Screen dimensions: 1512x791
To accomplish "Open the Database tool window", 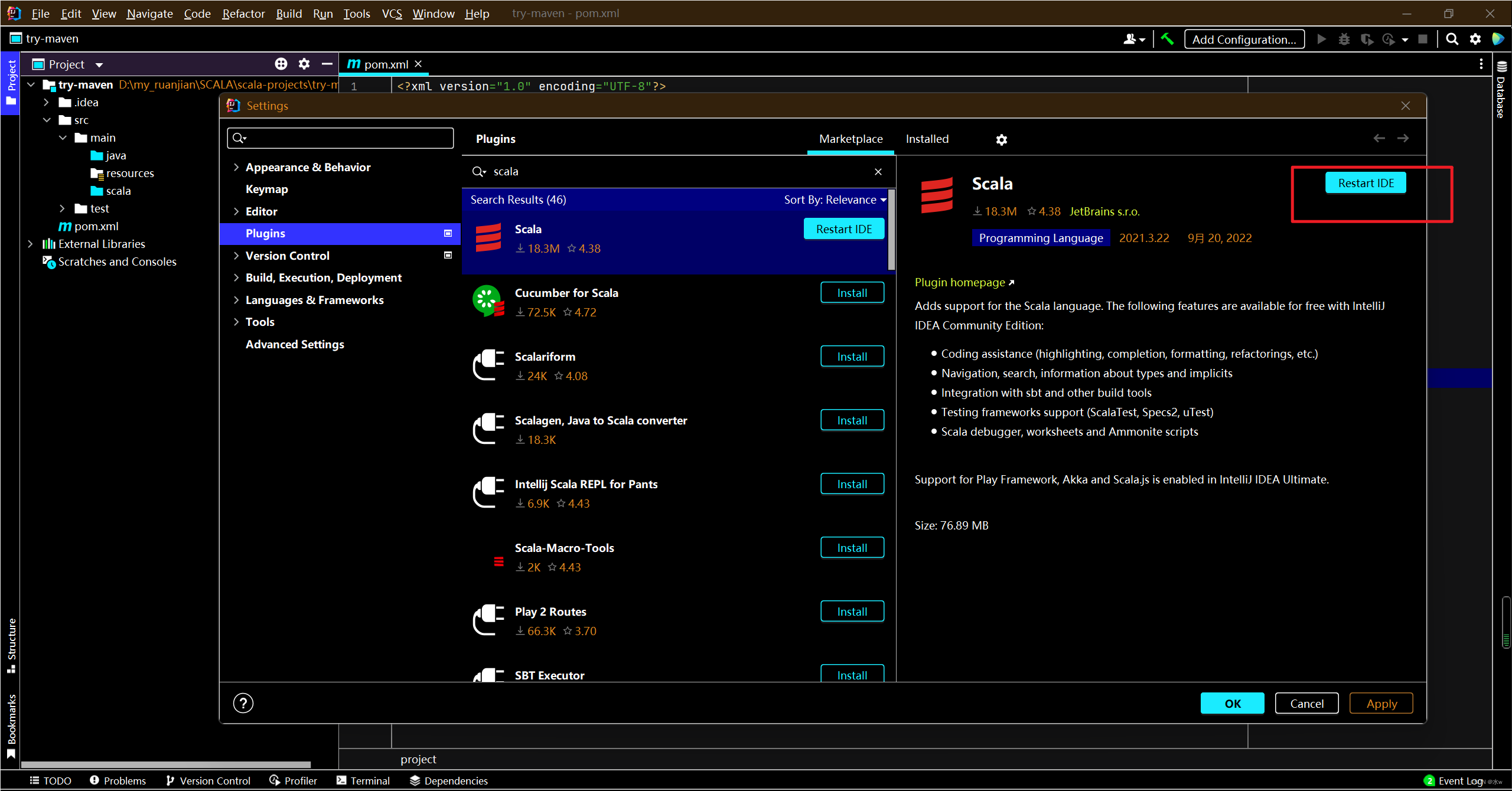I will (1501, 90).
